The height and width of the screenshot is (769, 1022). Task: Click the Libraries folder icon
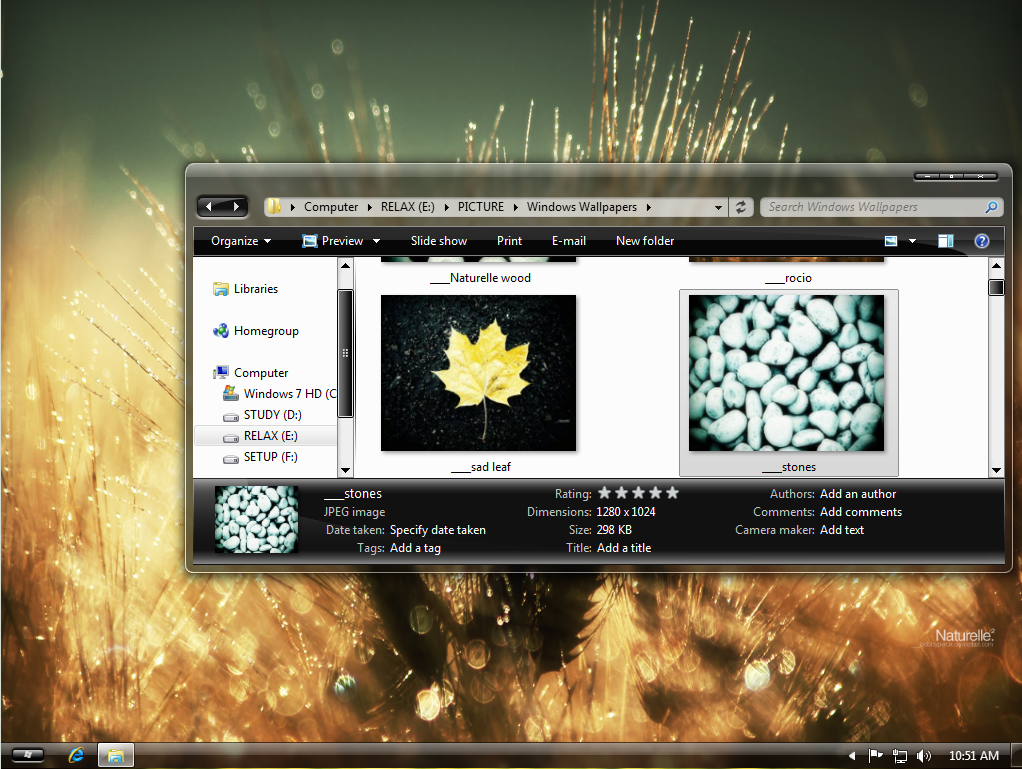point(221,289)
